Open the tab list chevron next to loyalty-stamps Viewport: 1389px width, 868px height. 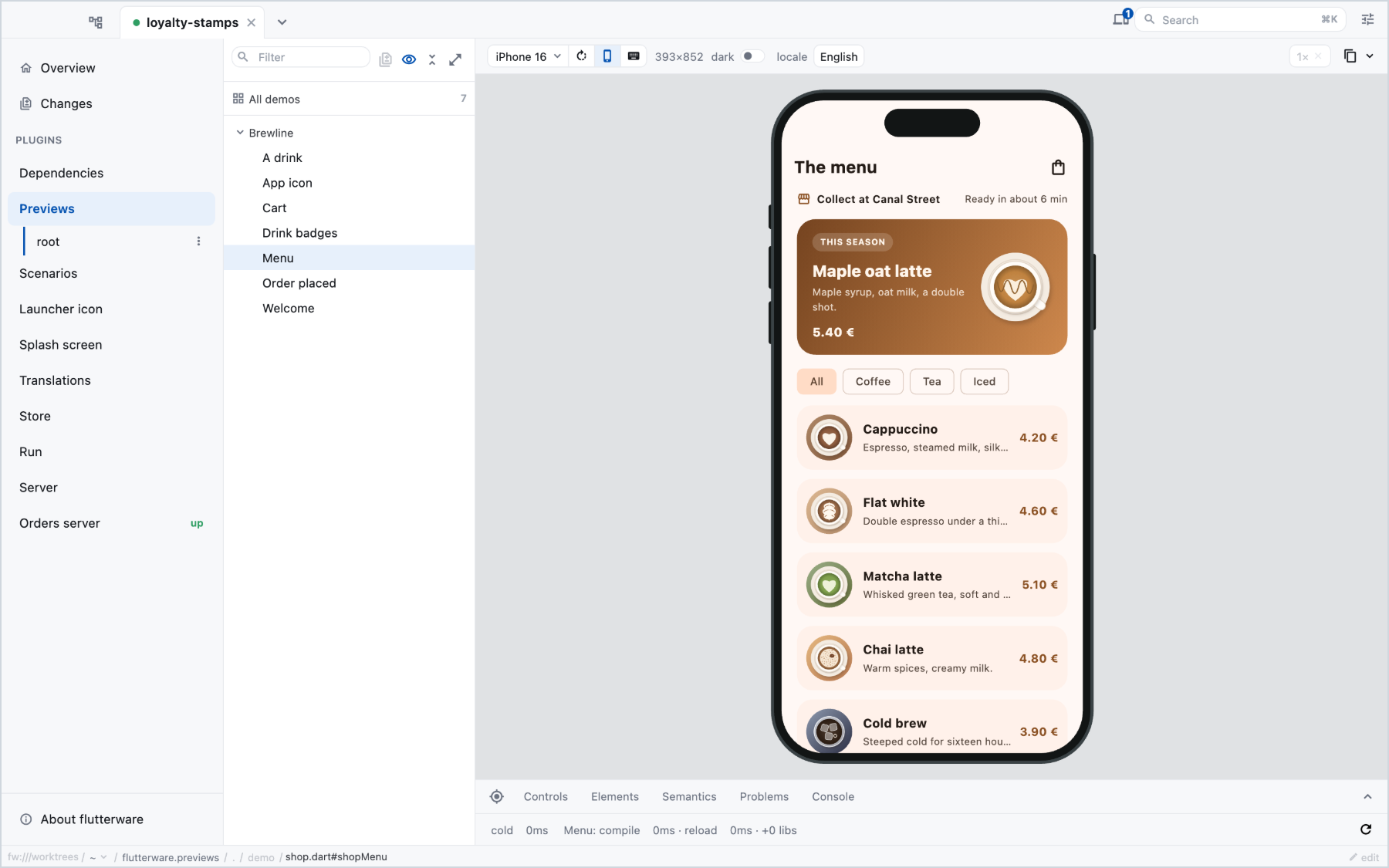coord(282,22)
